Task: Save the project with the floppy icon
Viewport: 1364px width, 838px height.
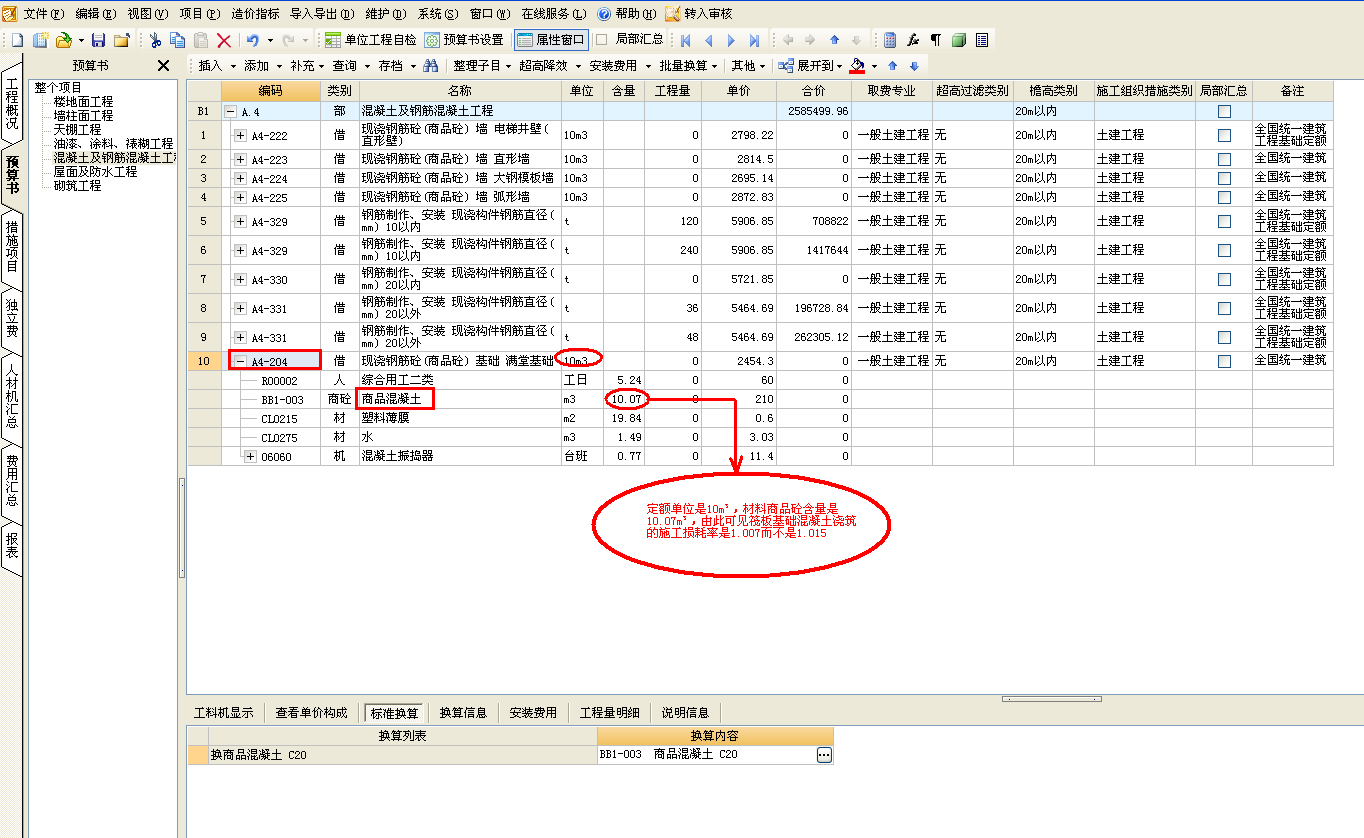Action: (x=98, y=40)
